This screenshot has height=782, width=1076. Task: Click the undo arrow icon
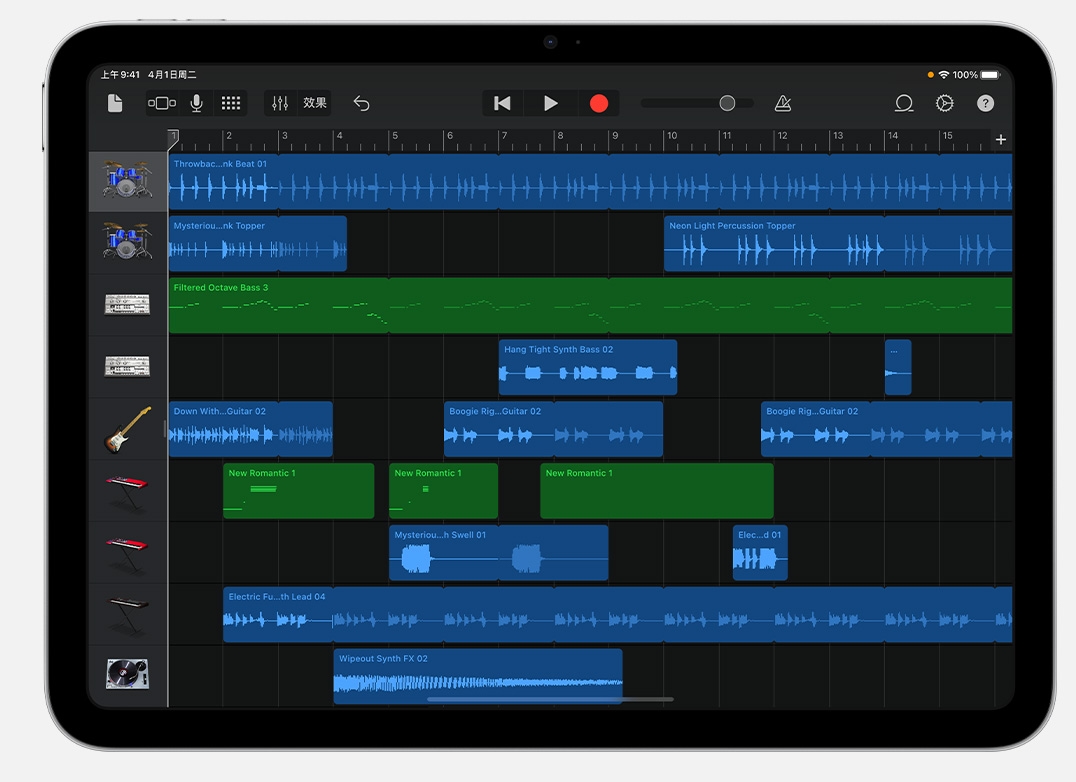362,103
